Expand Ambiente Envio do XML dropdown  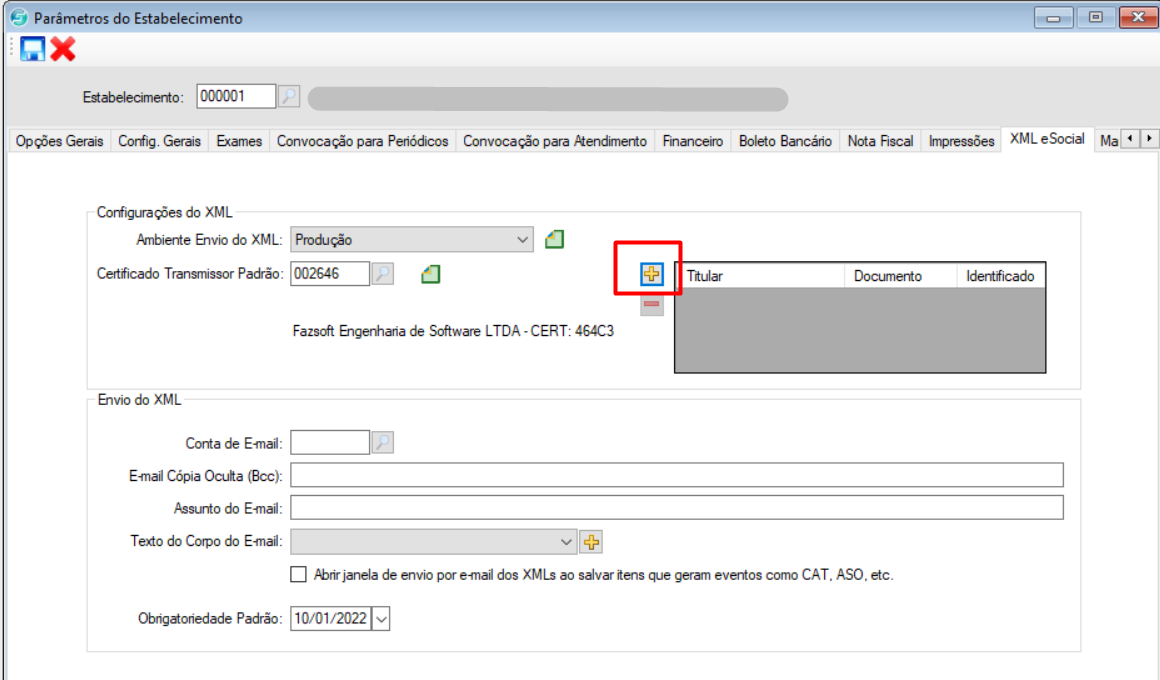[x=523, y=240]
